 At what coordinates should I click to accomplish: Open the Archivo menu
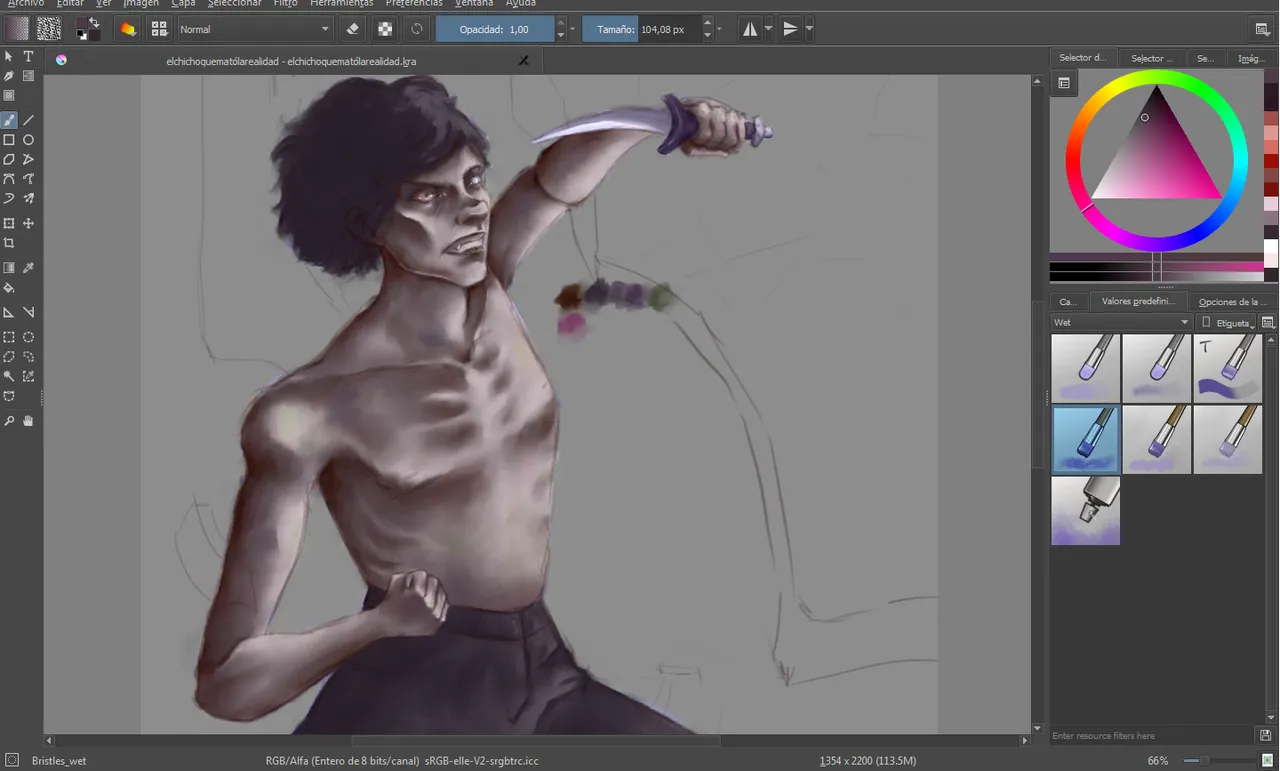(x=26, y=3)
